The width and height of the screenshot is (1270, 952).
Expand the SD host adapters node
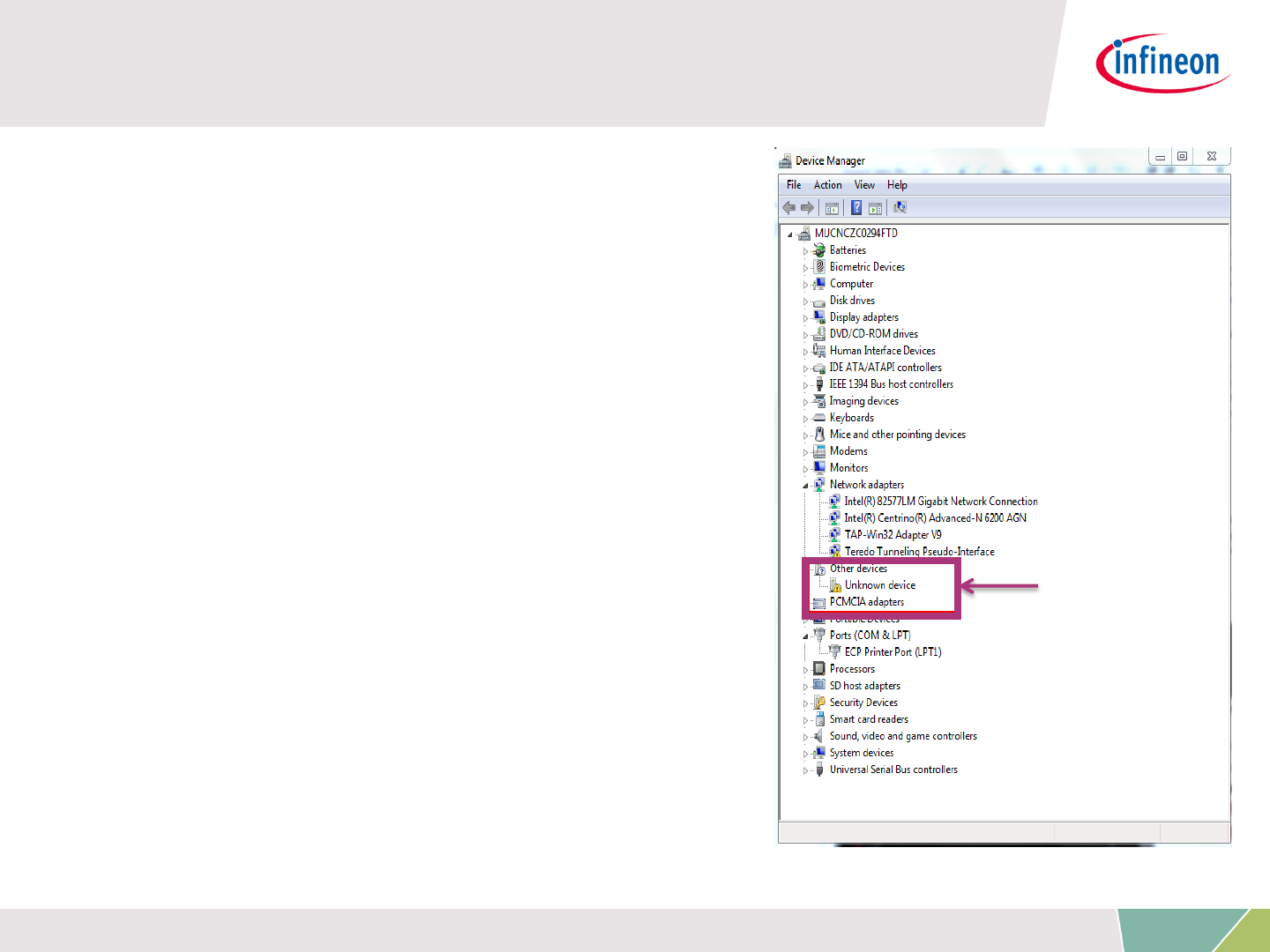click(x=805, y=687)
